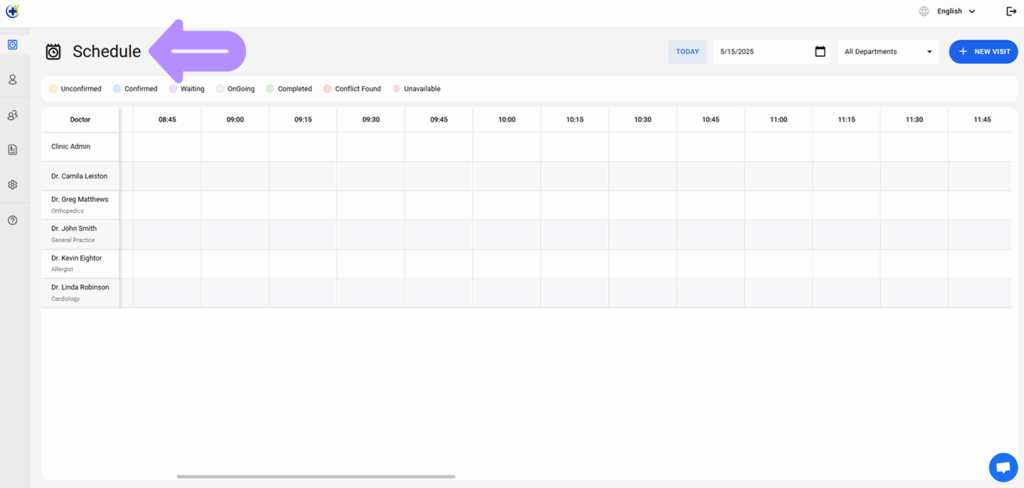Viewport: 1024px width, 488px height.
Task: Click the Conflict Found status color circle
Action: click(x=327, y=89)
